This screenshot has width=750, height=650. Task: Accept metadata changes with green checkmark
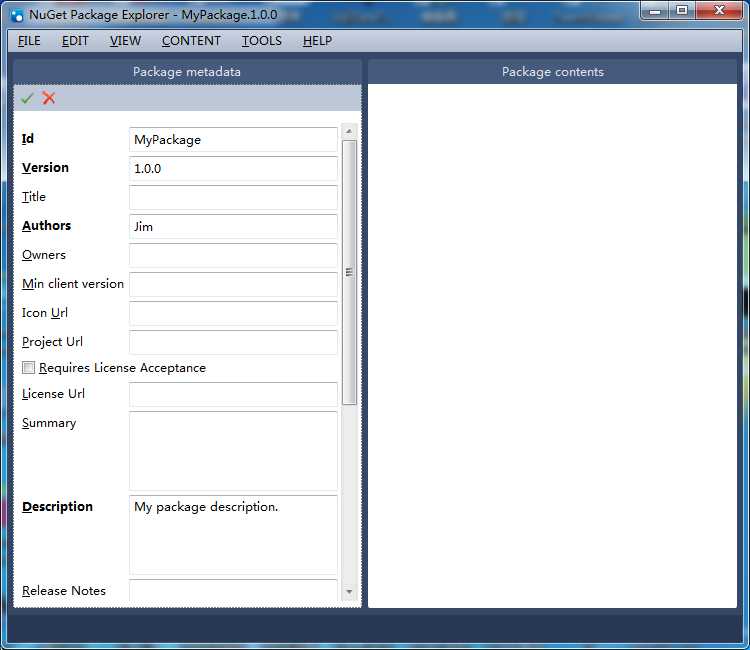pyautogui.click(x=27, y=98)
